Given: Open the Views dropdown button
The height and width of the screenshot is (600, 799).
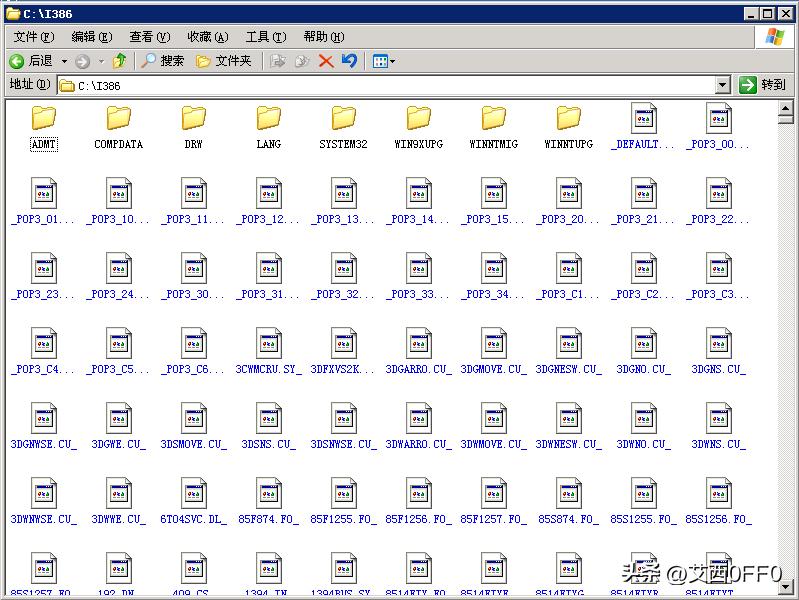Looking at the screenshot, I should [384, 62].
